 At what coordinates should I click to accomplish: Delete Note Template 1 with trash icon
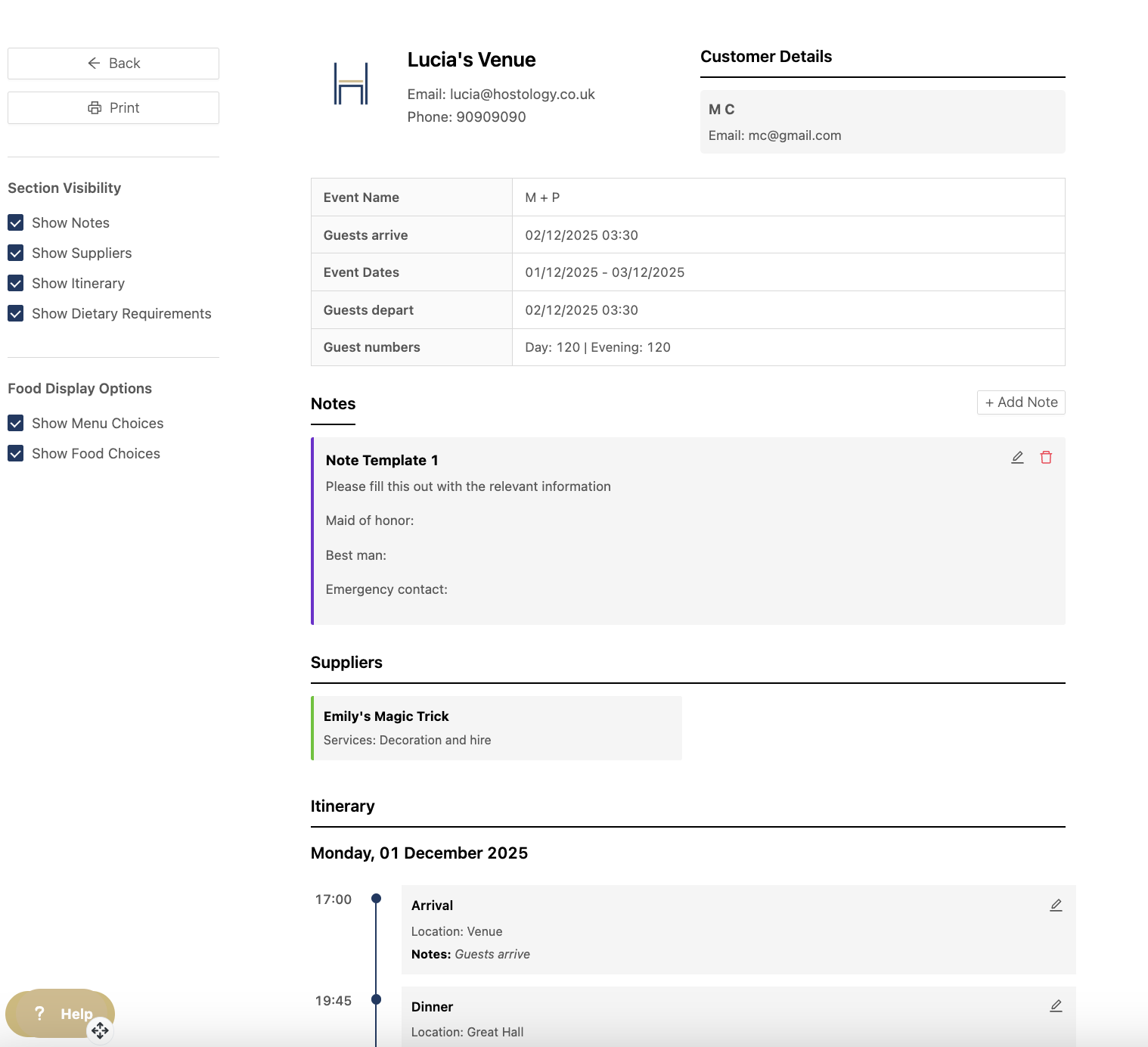(1046, 458)
